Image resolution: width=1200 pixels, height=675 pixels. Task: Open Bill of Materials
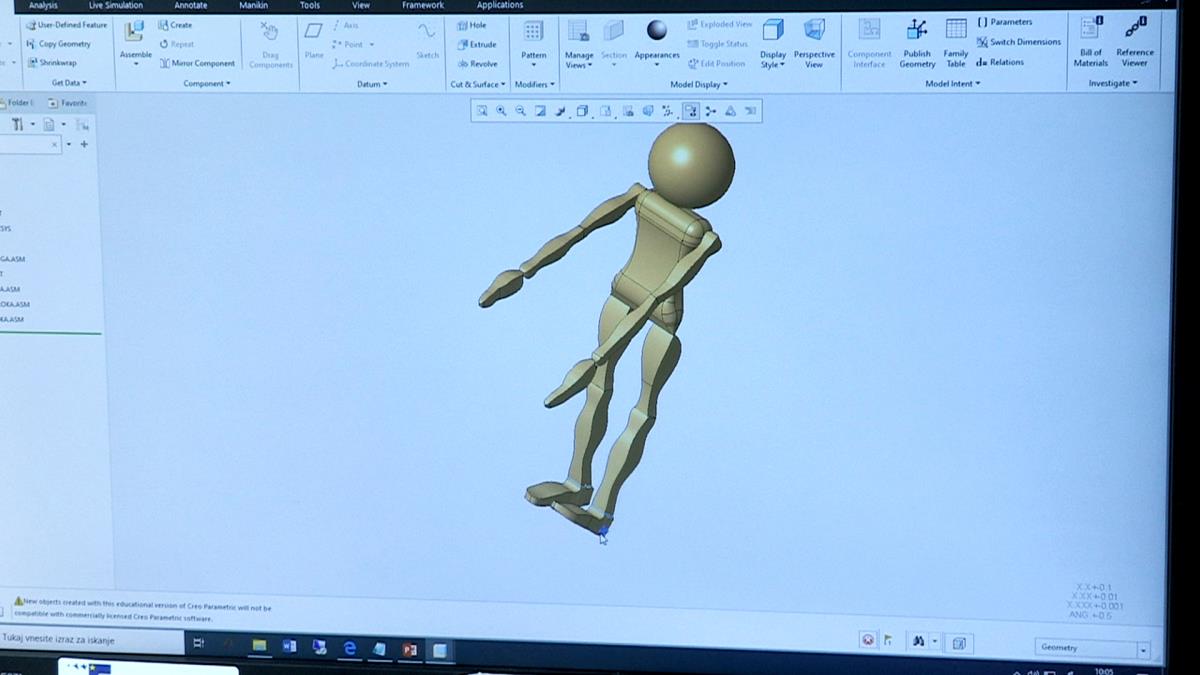[x=1091, y=32]
